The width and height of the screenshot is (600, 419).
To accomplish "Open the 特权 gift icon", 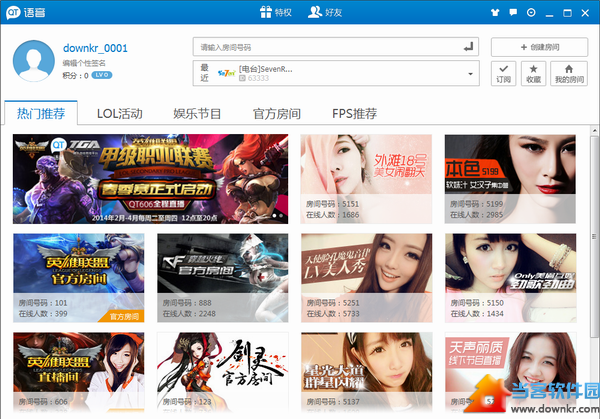I will point(266,12).
